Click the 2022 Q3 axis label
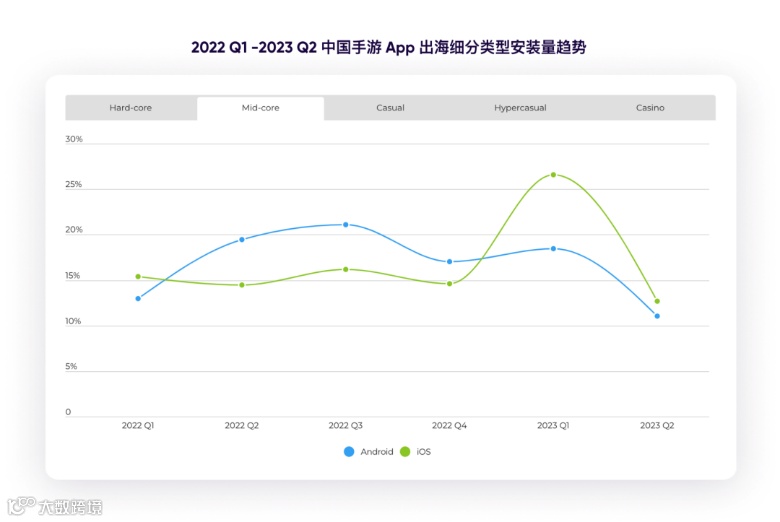Screen dimensions: 780x522 coord(346,425)
